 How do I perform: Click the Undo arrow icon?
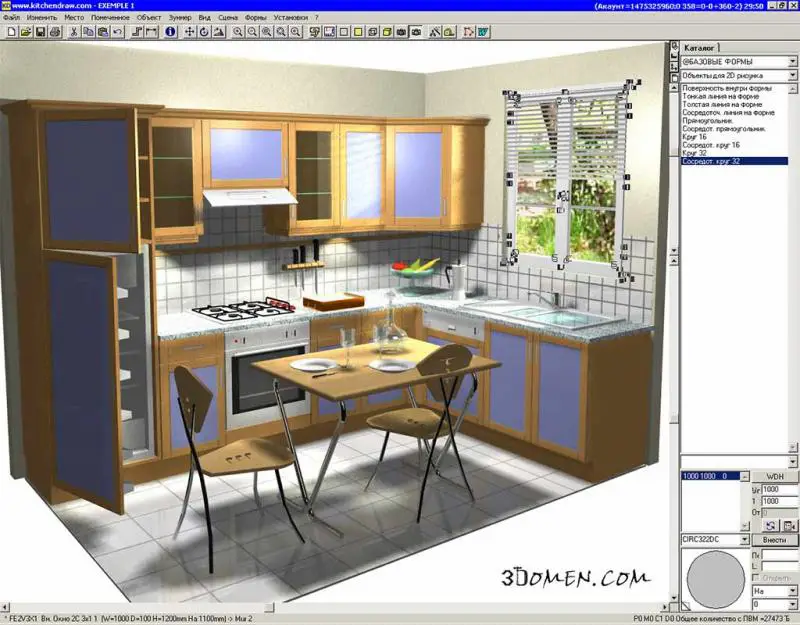pyautogui.click(x=118, y=32)
